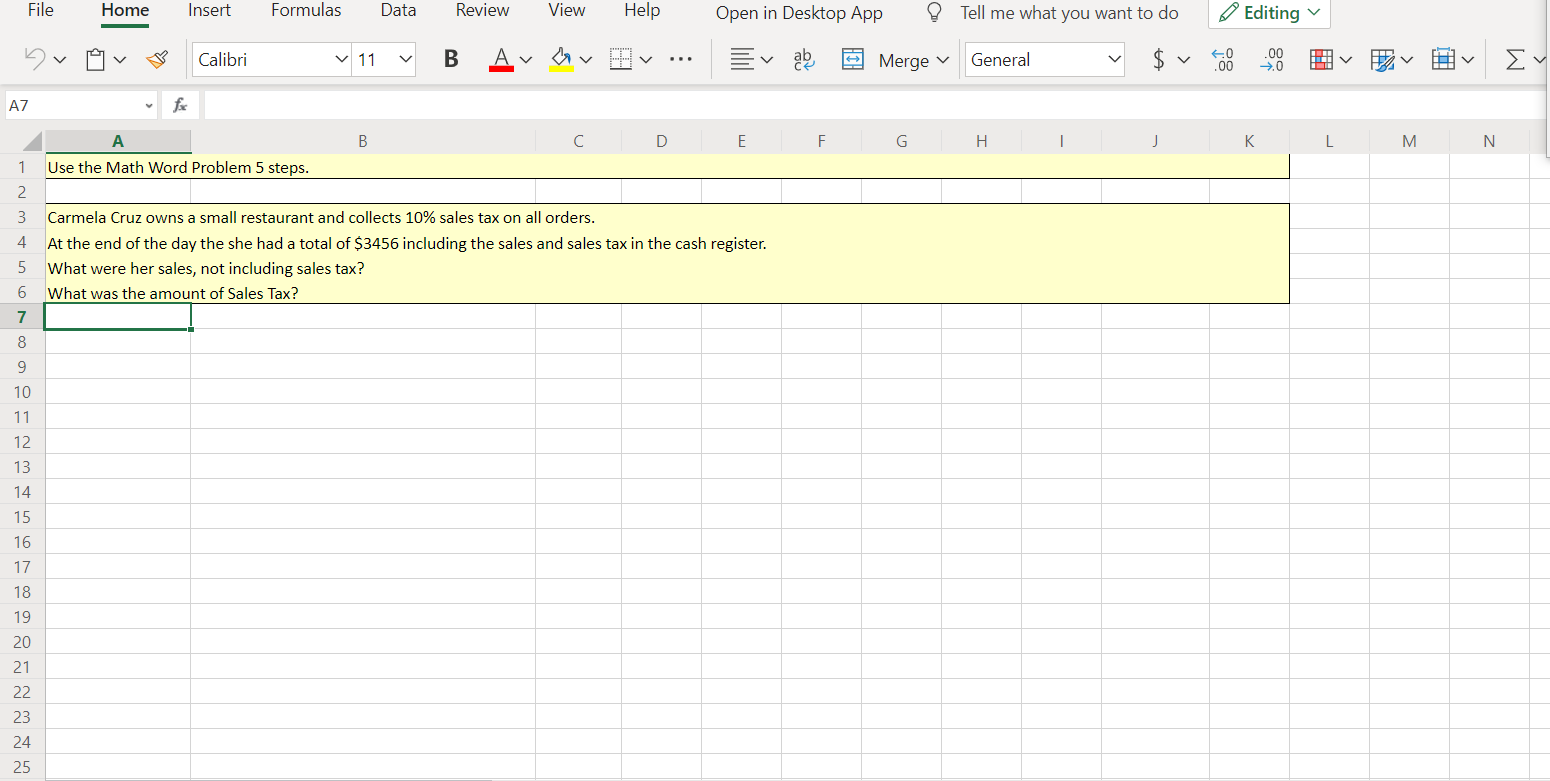Click the AutoSum sigma icon
This screenshot has width=1550, height=781.
click(1513, 59)
